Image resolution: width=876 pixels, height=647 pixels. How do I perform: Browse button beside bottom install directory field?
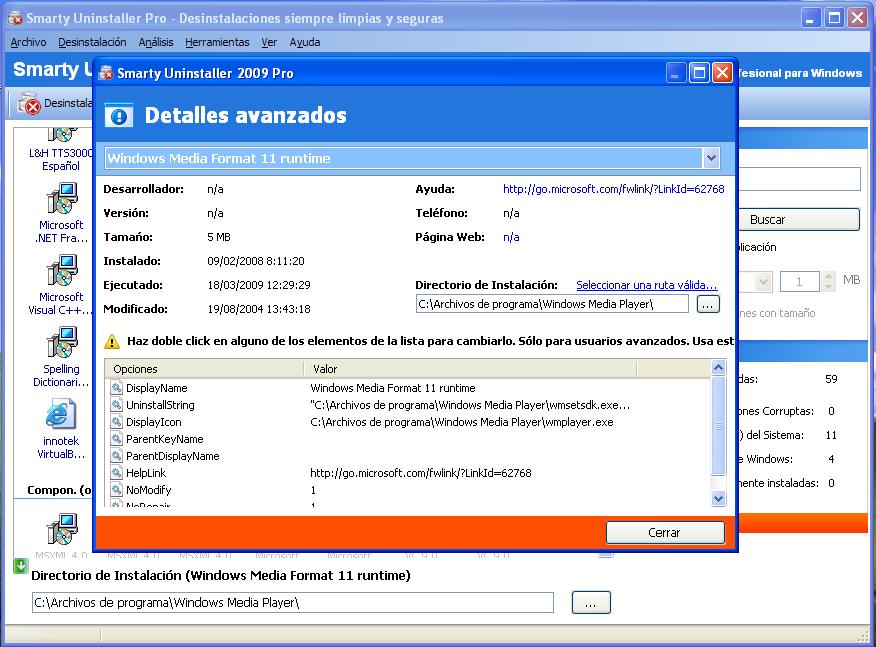point(591,603)
